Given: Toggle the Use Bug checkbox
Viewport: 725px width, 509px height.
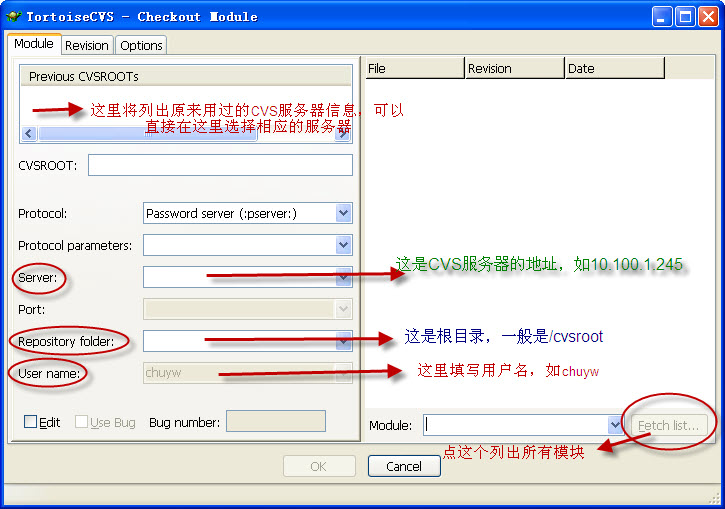Looking at the screenshot, I should click(81, 422).
